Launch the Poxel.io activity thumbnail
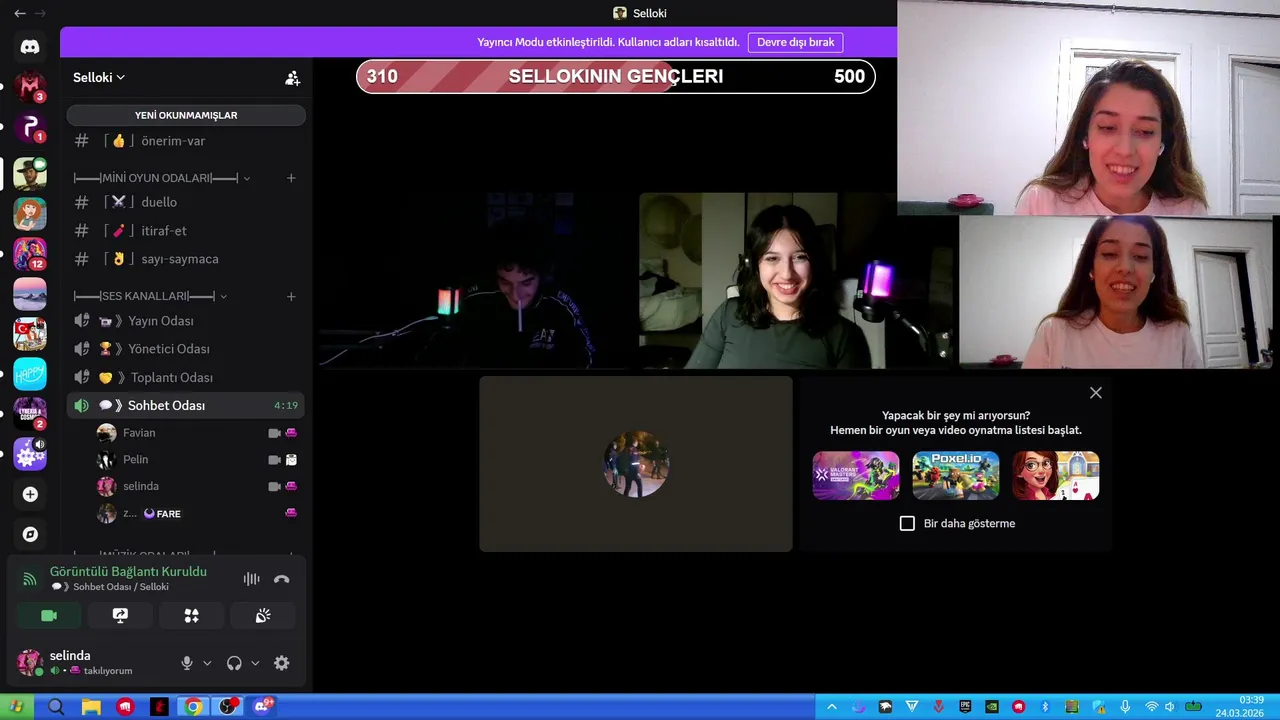This screenshot has height=720, width=1280. [x=956, y=475]
